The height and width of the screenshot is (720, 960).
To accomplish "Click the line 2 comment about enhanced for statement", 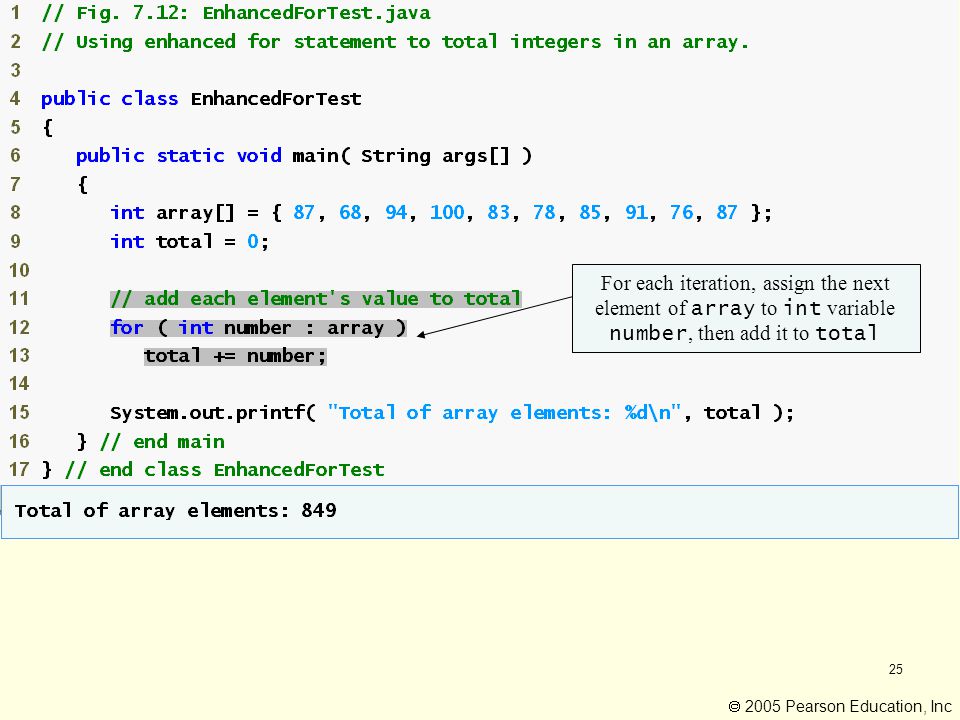I will click(x=395, y=42).
